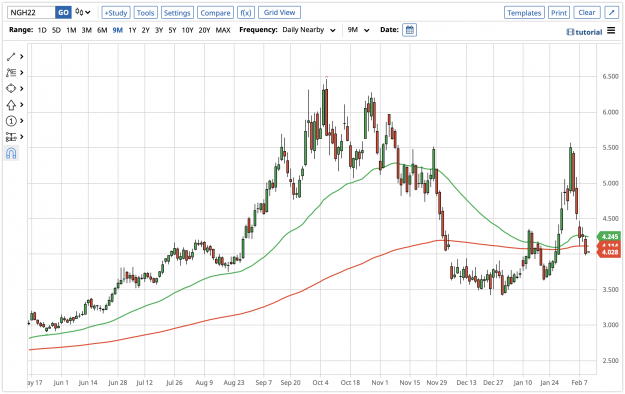Select the line drawing tool icon
Screen dimensions: 625x394
(x=11, y=57)
